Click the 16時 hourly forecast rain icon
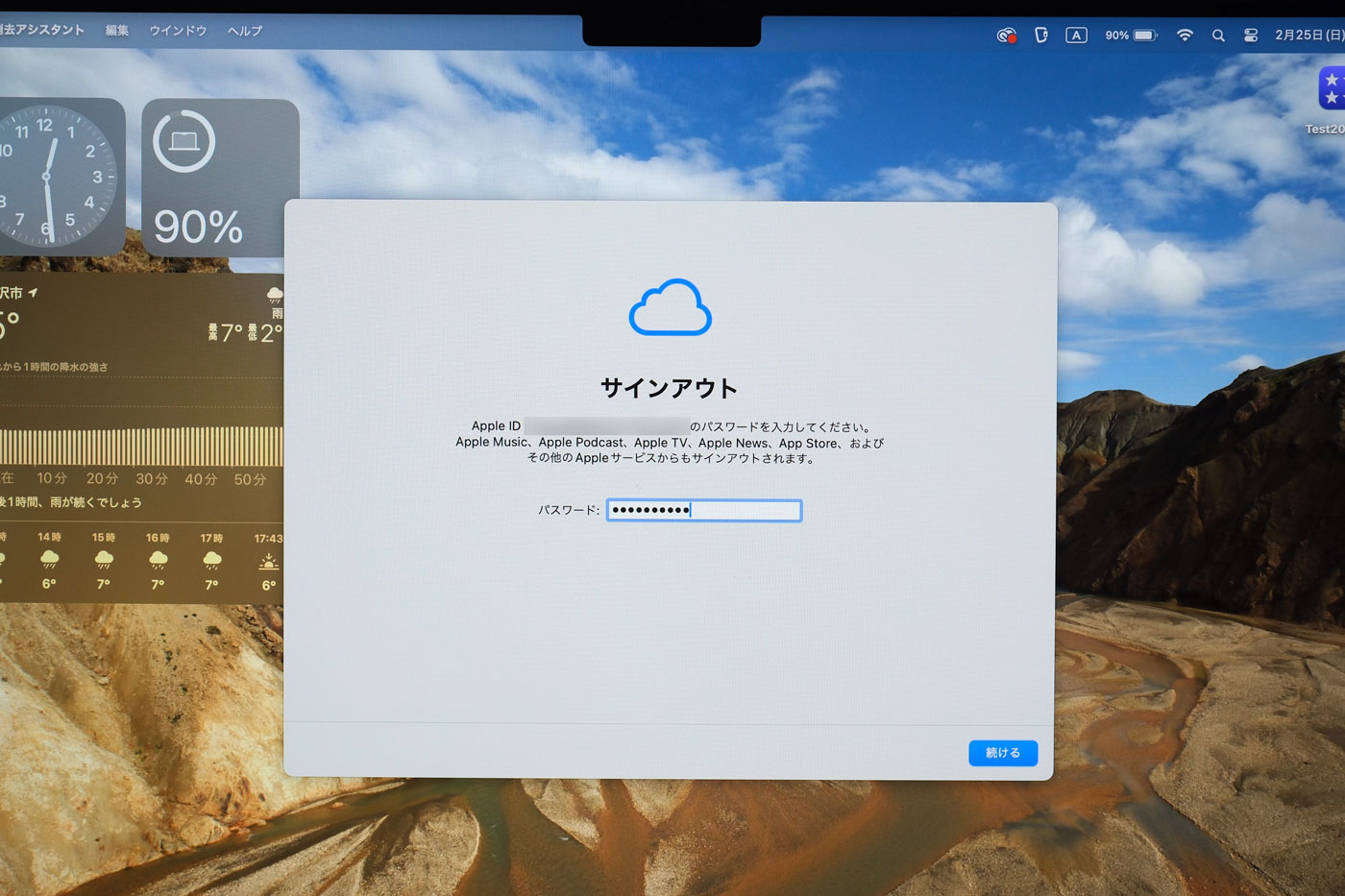 point(158,560)
